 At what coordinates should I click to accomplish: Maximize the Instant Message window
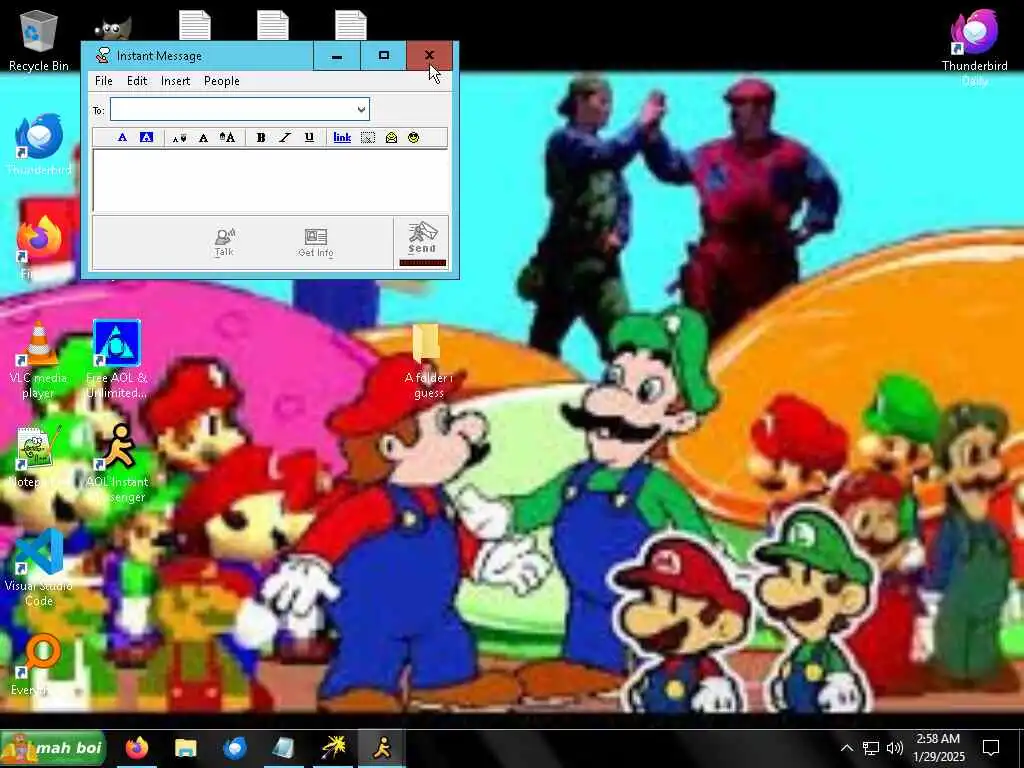point(383,56)
